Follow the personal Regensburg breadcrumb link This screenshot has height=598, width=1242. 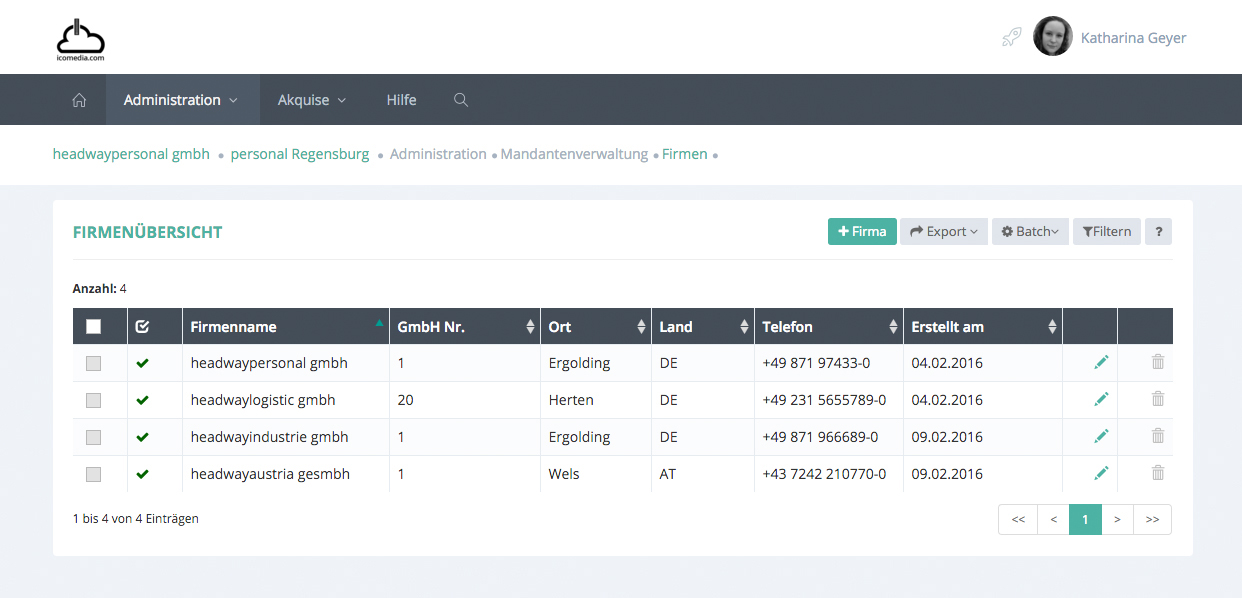(x=299, y=154)
